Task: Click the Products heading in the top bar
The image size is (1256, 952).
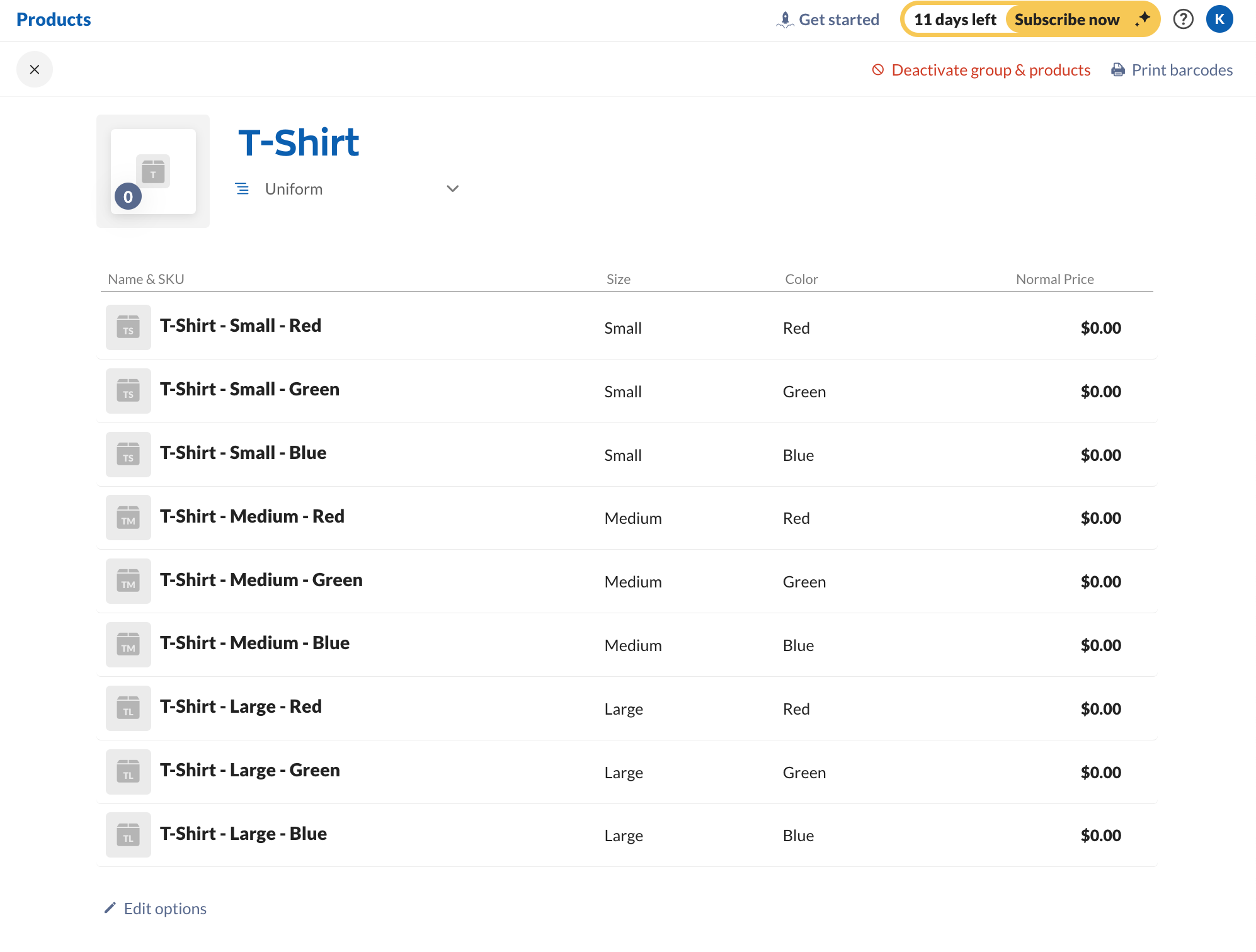Action: tap(53, 19)
